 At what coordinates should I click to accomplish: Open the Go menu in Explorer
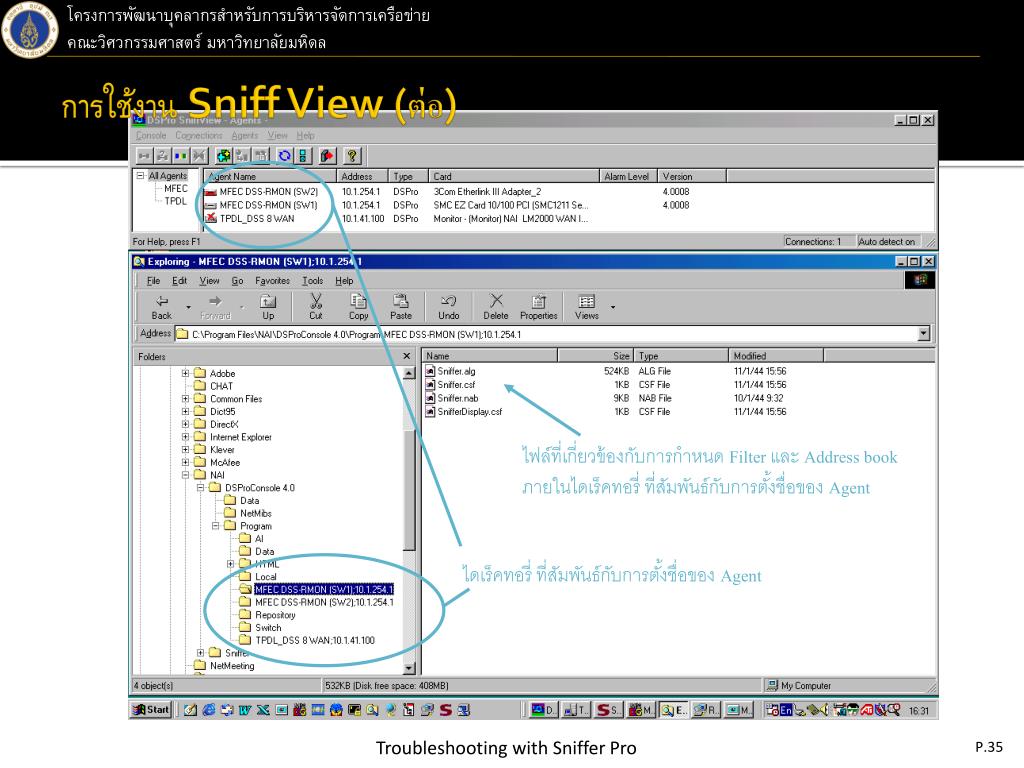(237, 281)
